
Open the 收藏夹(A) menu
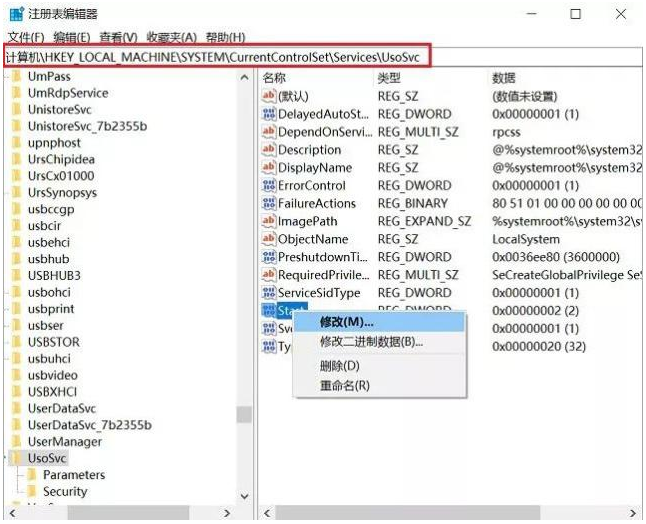pyautogui.click(x=171, y=37)
